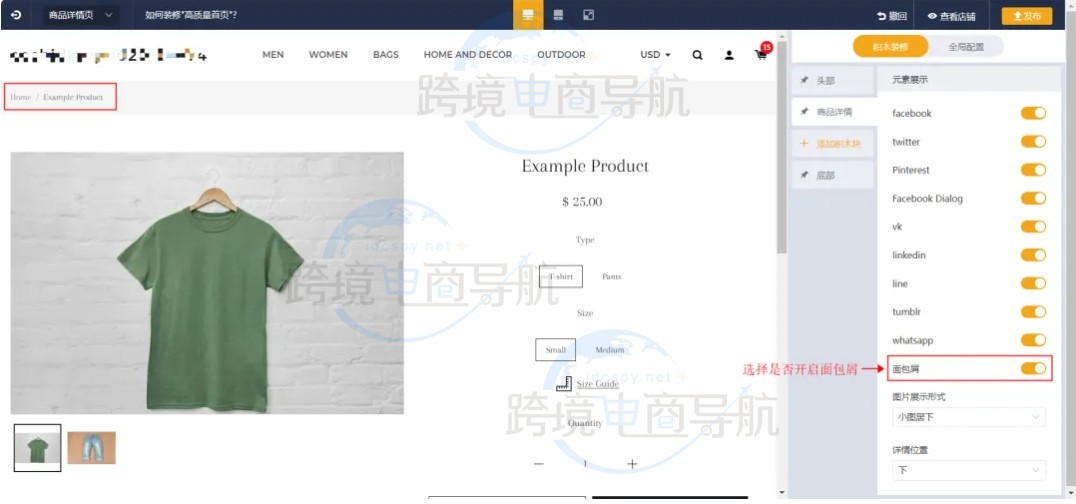Open the WOMEN navigation menu item
The image size is (1076, 504).
coord(328,55)
